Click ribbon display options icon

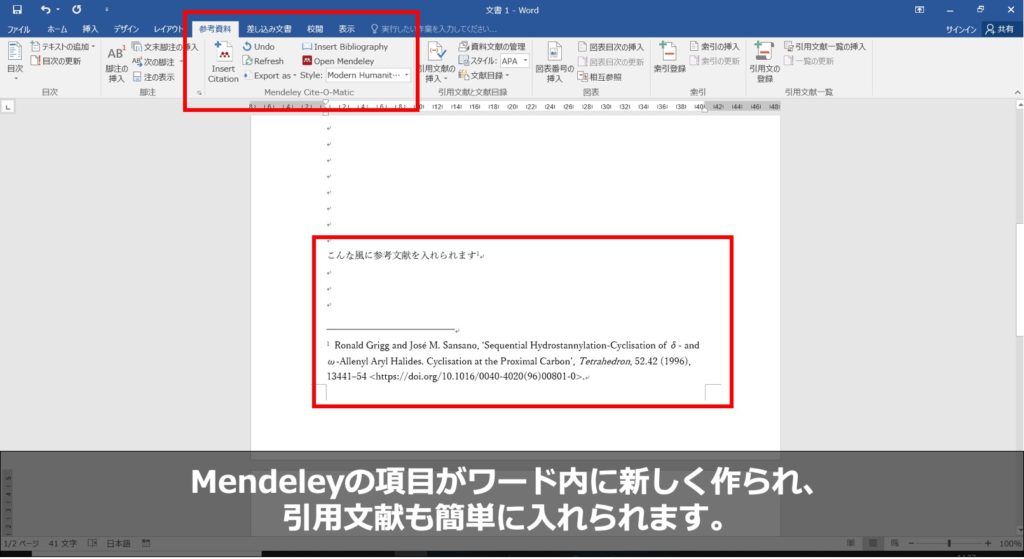(920, 10)
